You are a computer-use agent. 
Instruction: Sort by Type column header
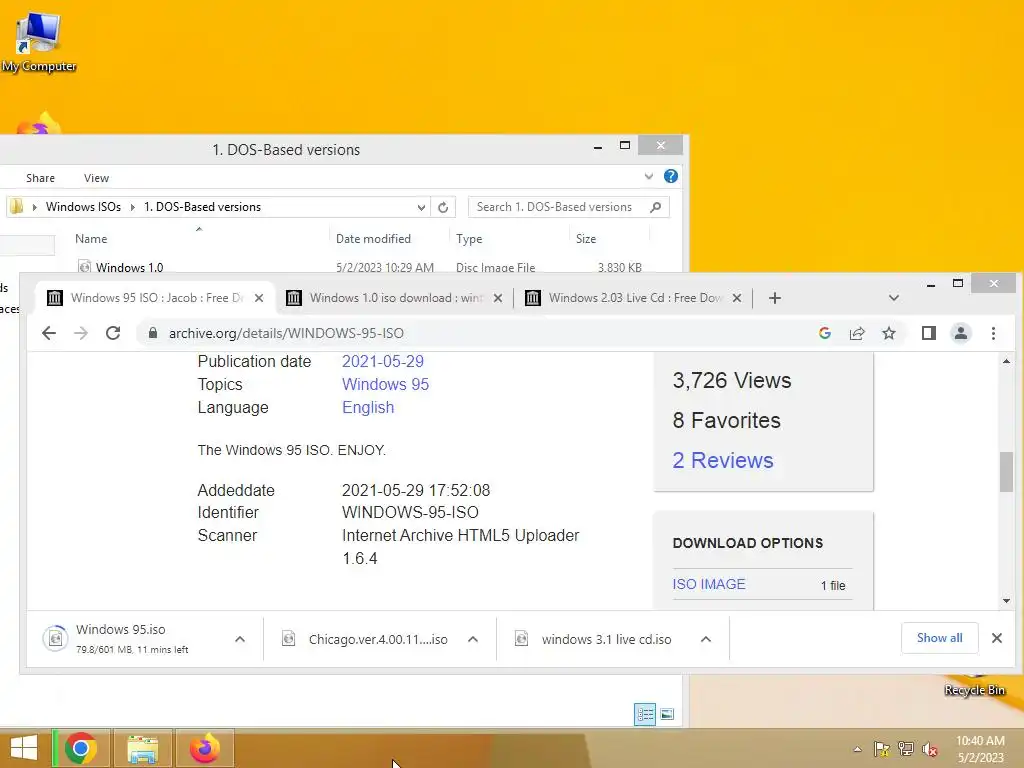pyautogui.click(x=469, y=239)
